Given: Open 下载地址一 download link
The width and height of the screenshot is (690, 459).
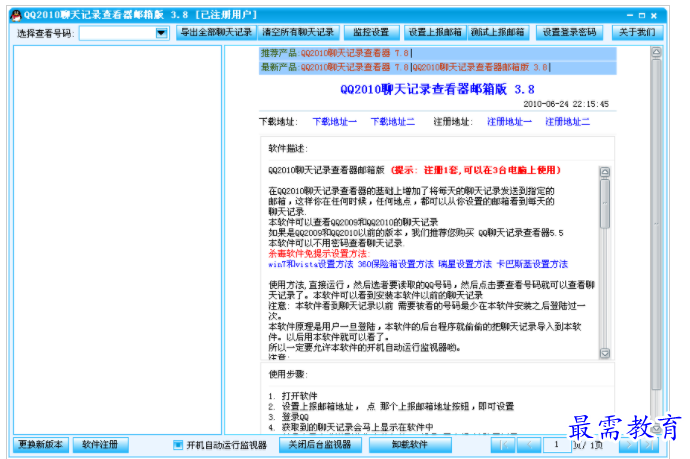Looking at the screenshot, I should [x=334, y=121].
